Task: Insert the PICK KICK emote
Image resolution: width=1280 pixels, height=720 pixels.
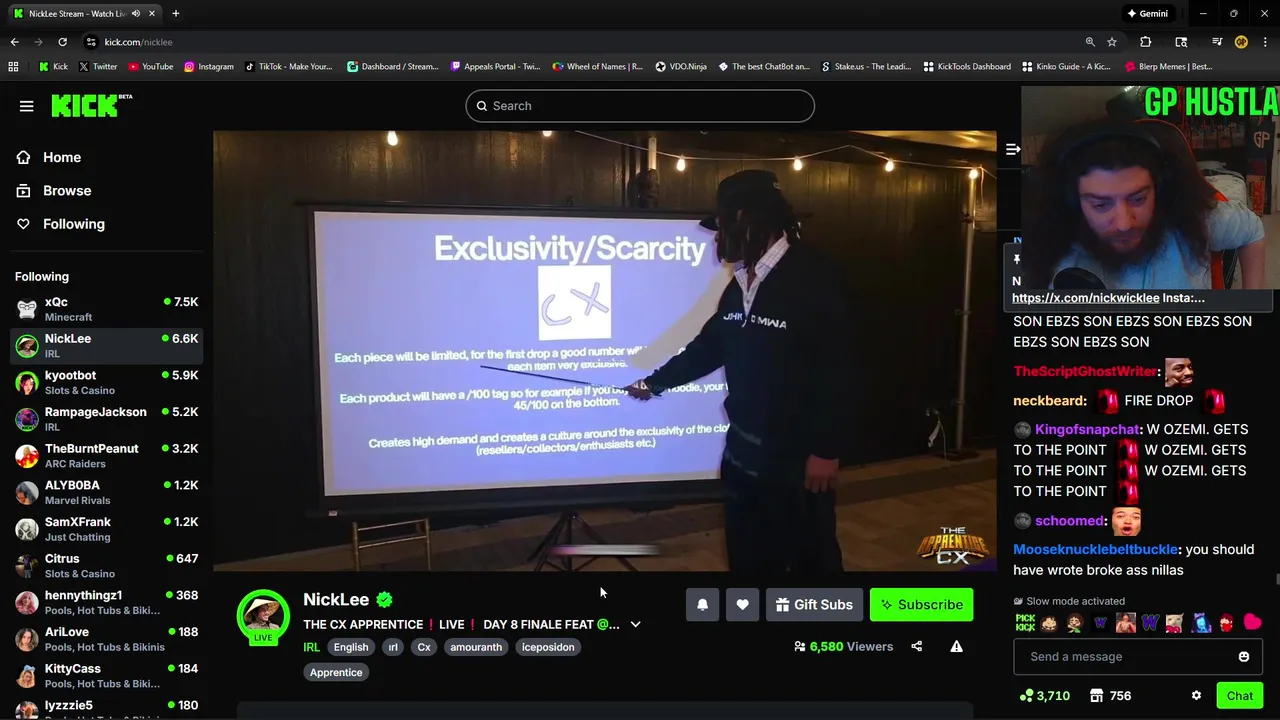Action: pyautogui.click(x=1025, y=623)
